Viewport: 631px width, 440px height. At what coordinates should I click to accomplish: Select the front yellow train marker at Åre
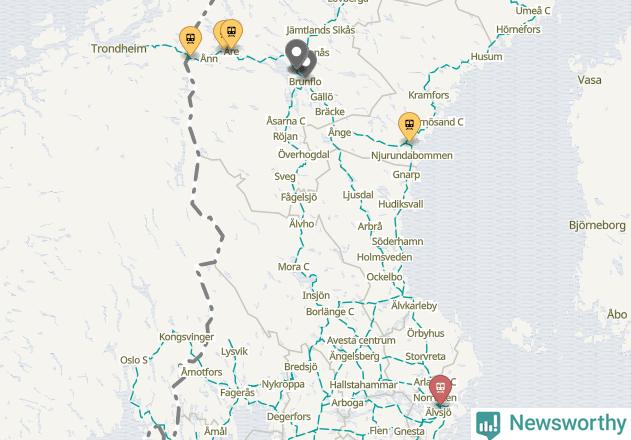[x=232, y=33]
